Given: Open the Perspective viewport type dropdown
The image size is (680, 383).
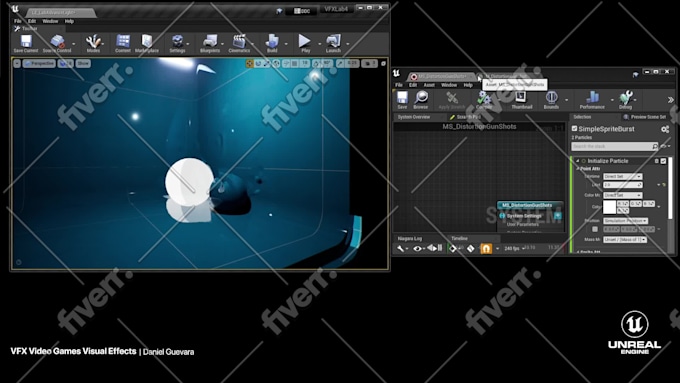Looking at the screenshot, I should point(39,64).
